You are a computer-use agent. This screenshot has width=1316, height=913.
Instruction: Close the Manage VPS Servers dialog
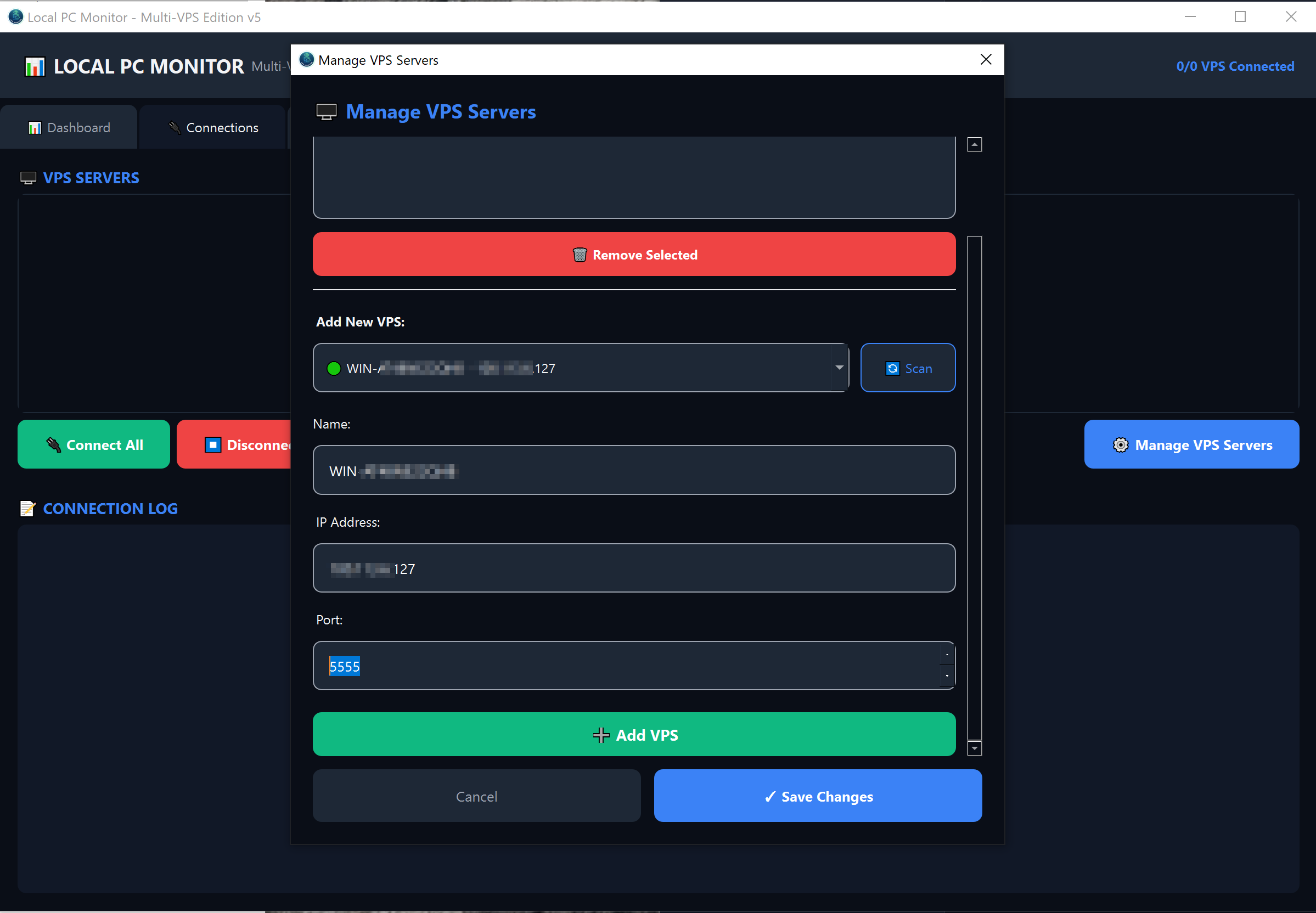pyautogui.click(x=985, y=59)
